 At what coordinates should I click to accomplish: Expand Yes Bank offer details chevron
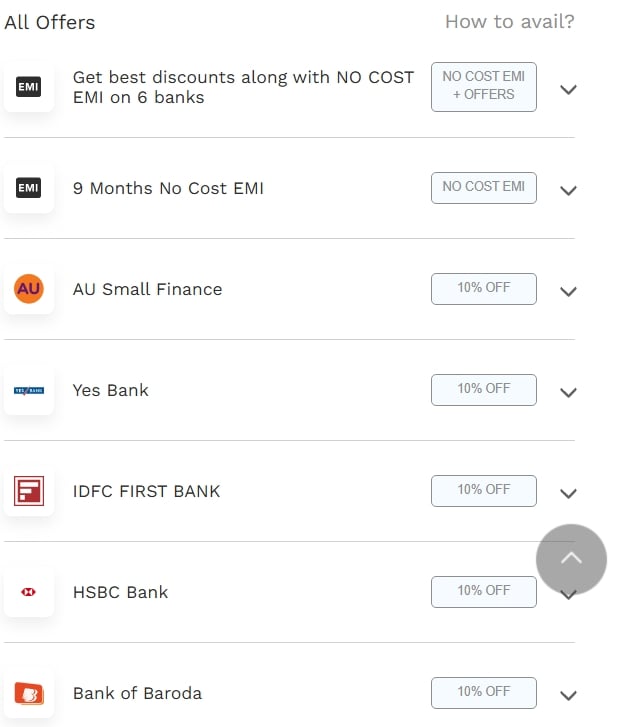(x=568, y=392)
